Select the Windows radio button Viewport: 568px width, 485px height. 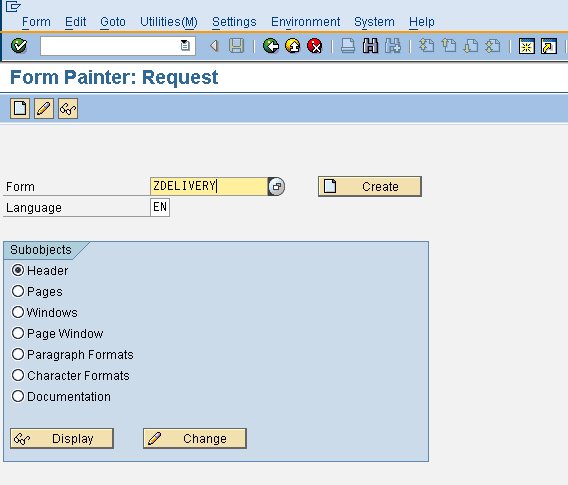(x=18, y=312)
